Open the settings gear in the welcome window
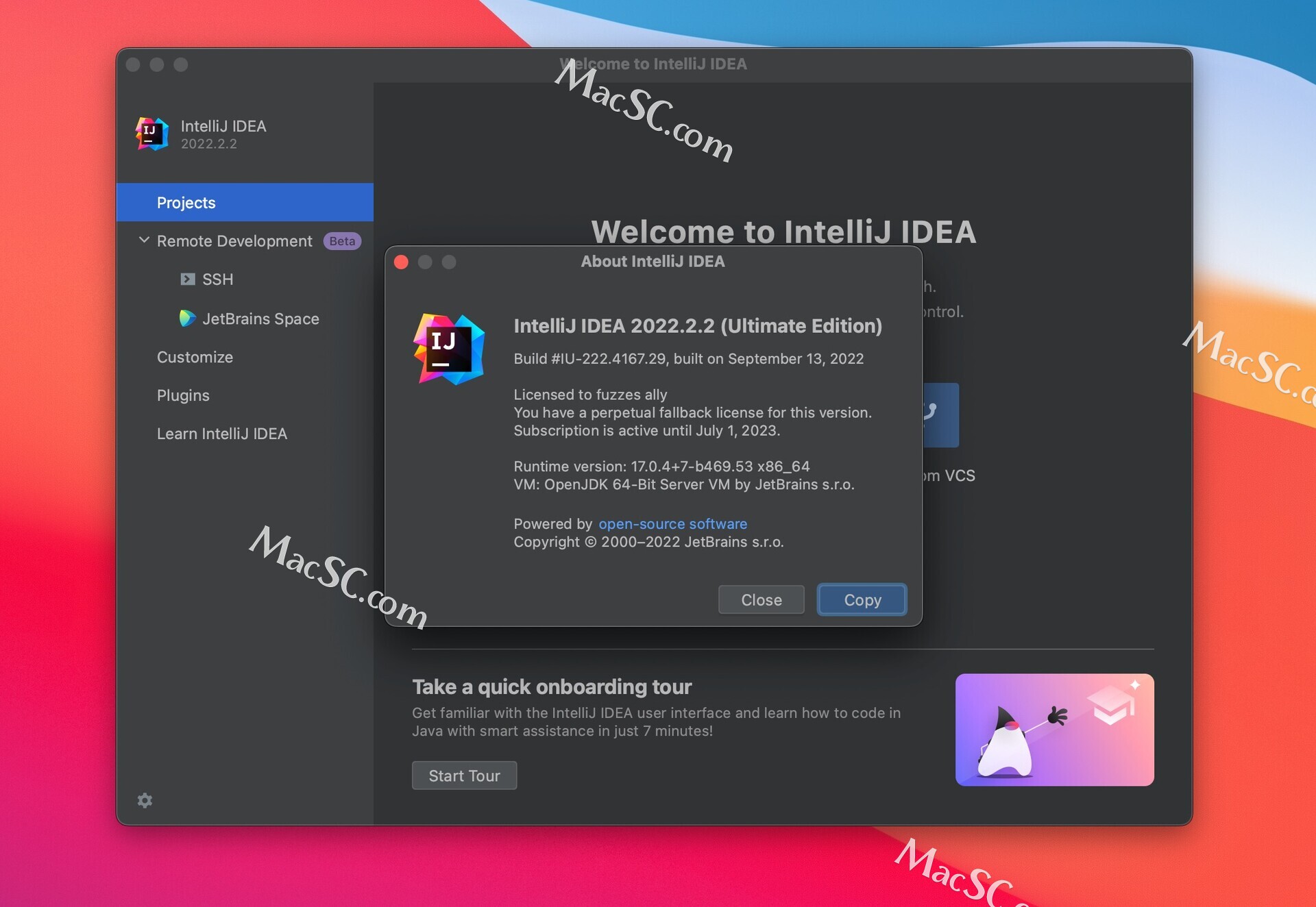 145,800
